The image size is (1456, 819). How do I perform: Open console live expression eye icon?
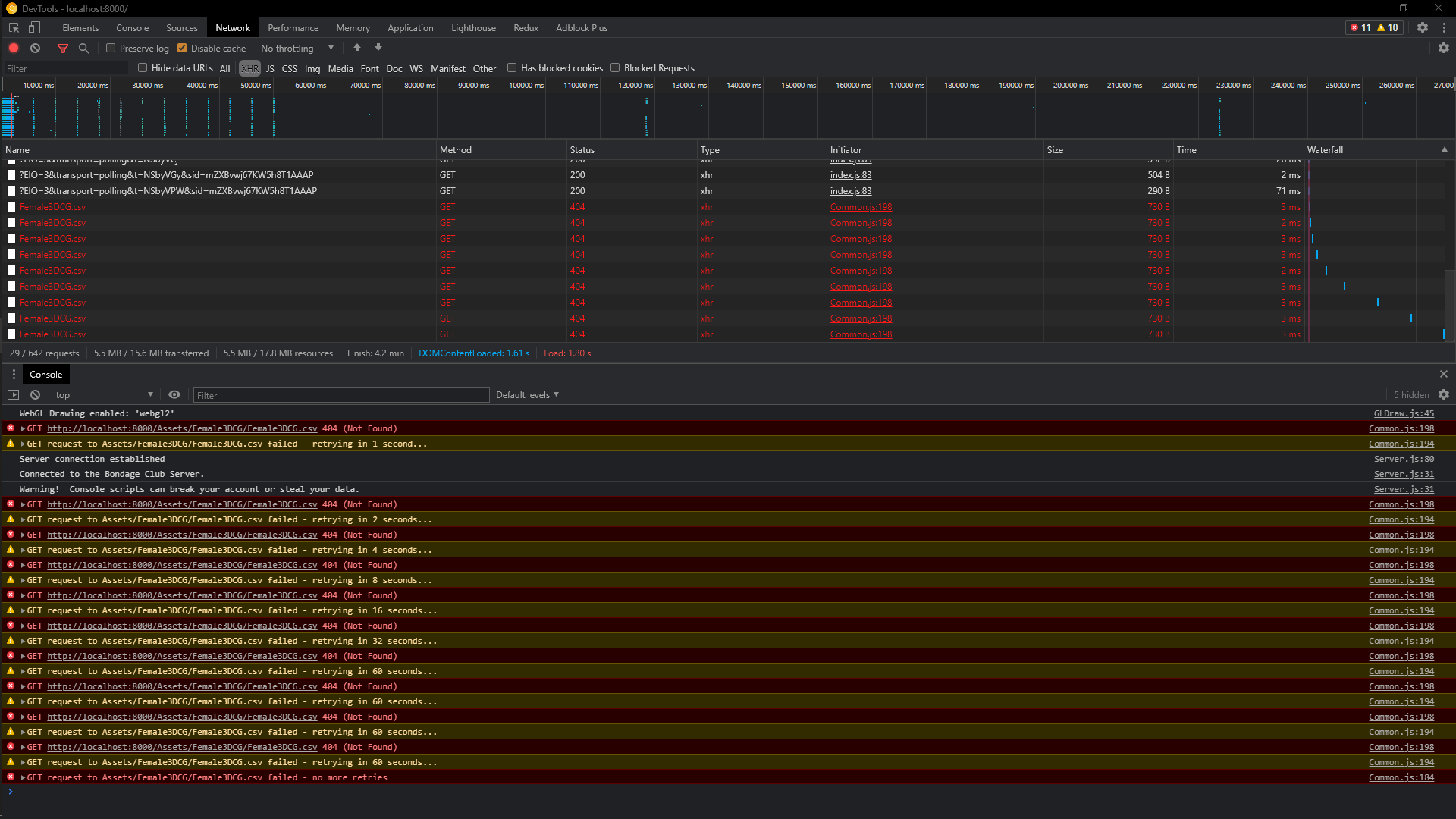(x=174, y=394)
